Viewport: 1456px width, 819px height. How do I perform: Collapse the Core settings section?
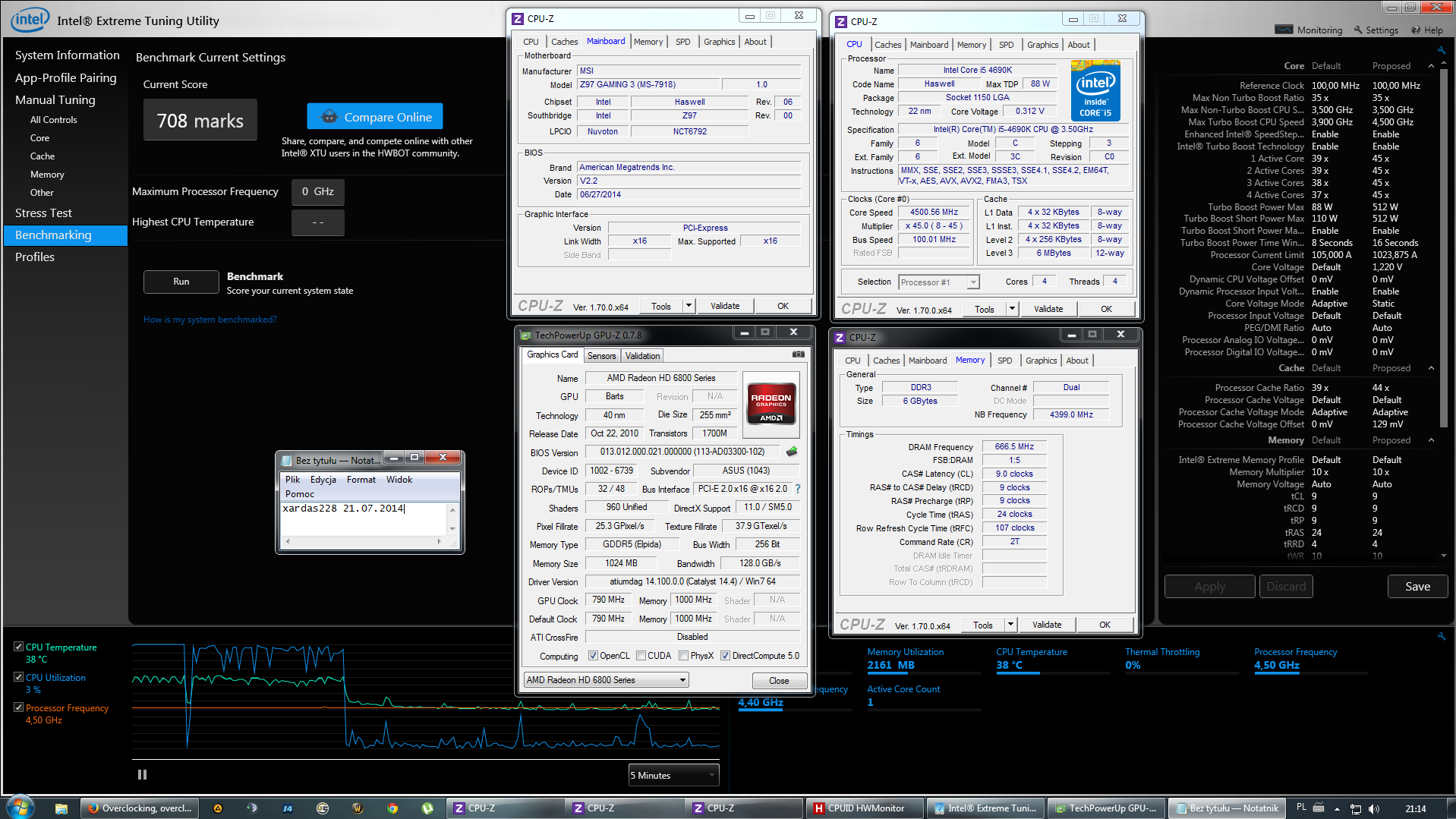pos(1431,66)
